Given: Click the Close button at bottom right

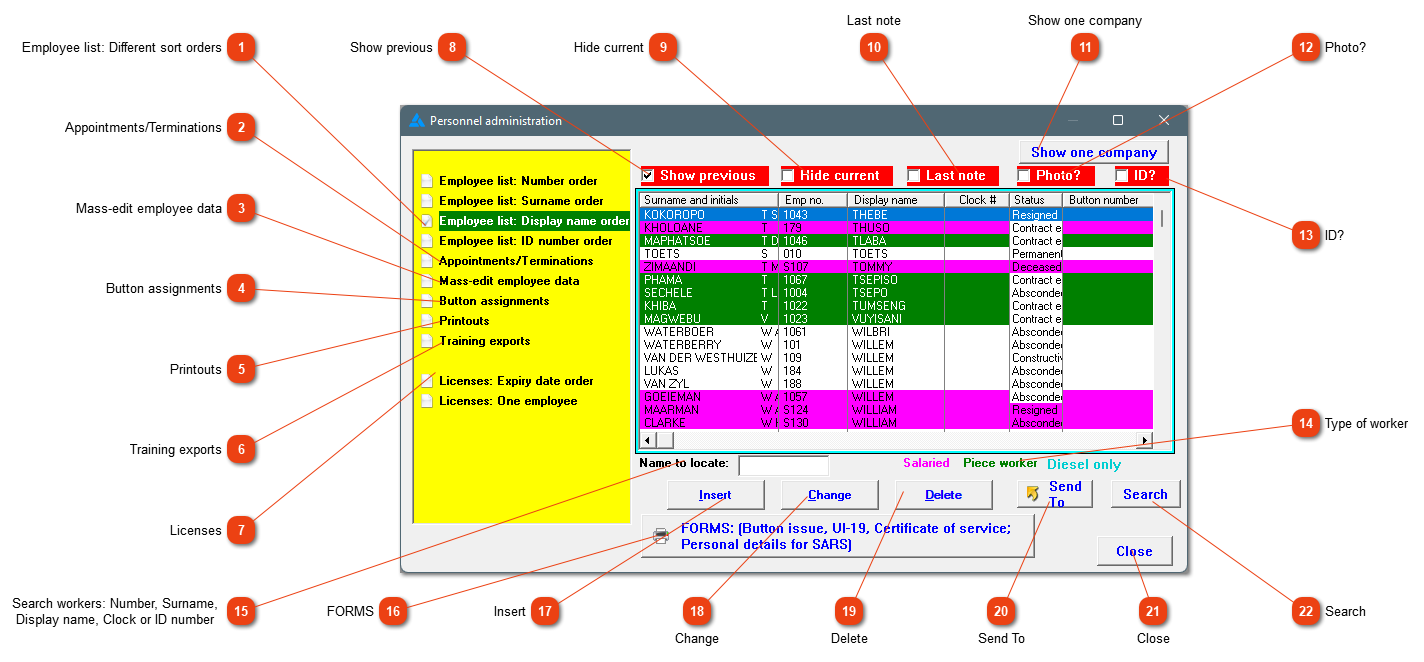Looking at the screenshot, I should 1134,551.
